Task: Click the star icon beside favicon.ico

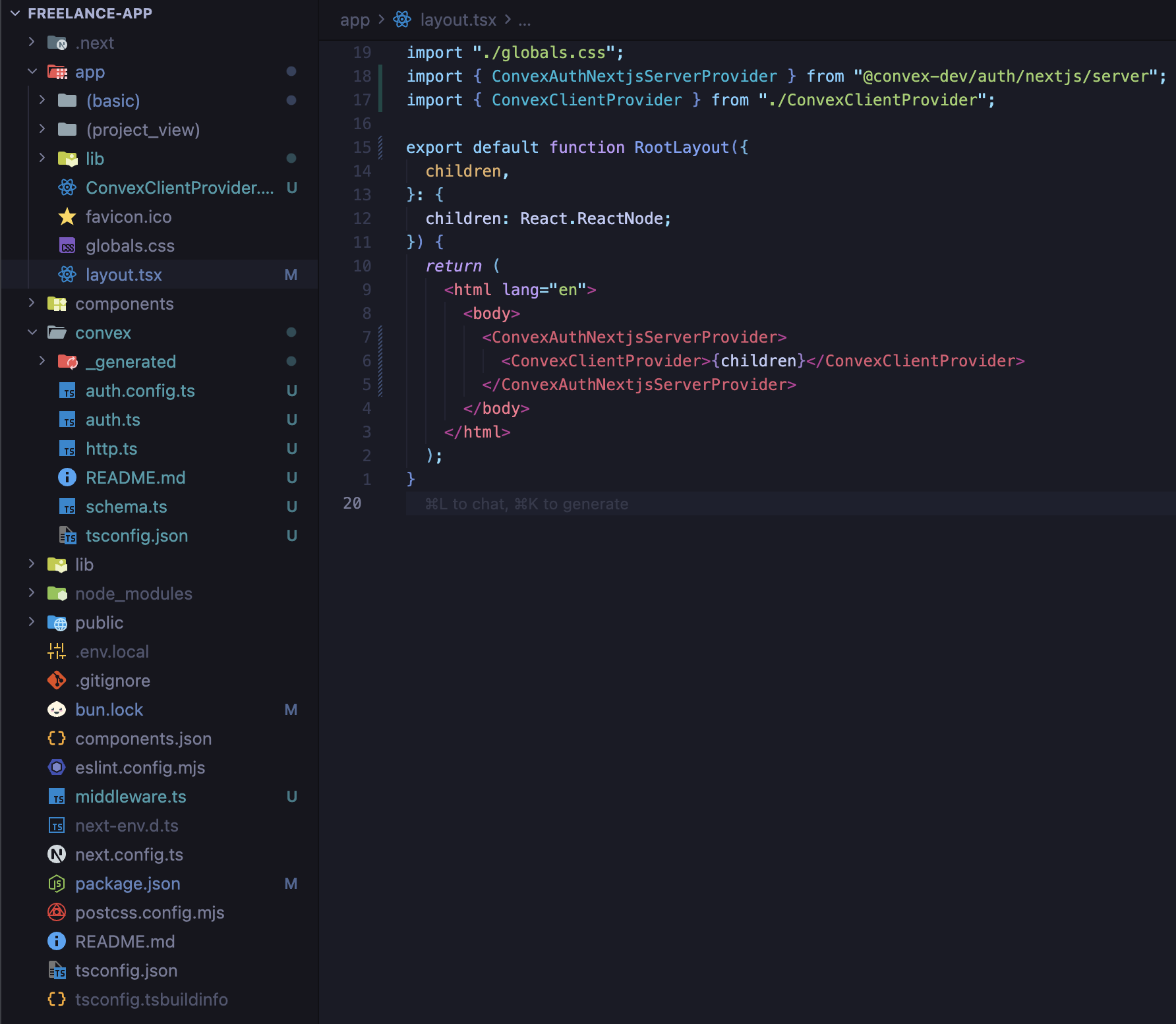Action: tap(67, 216)
